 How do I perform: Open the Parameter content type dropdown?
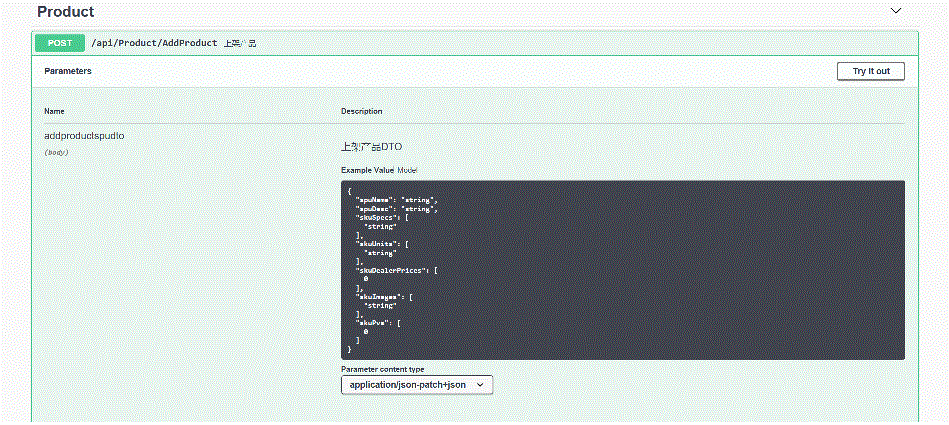point(417,384)
